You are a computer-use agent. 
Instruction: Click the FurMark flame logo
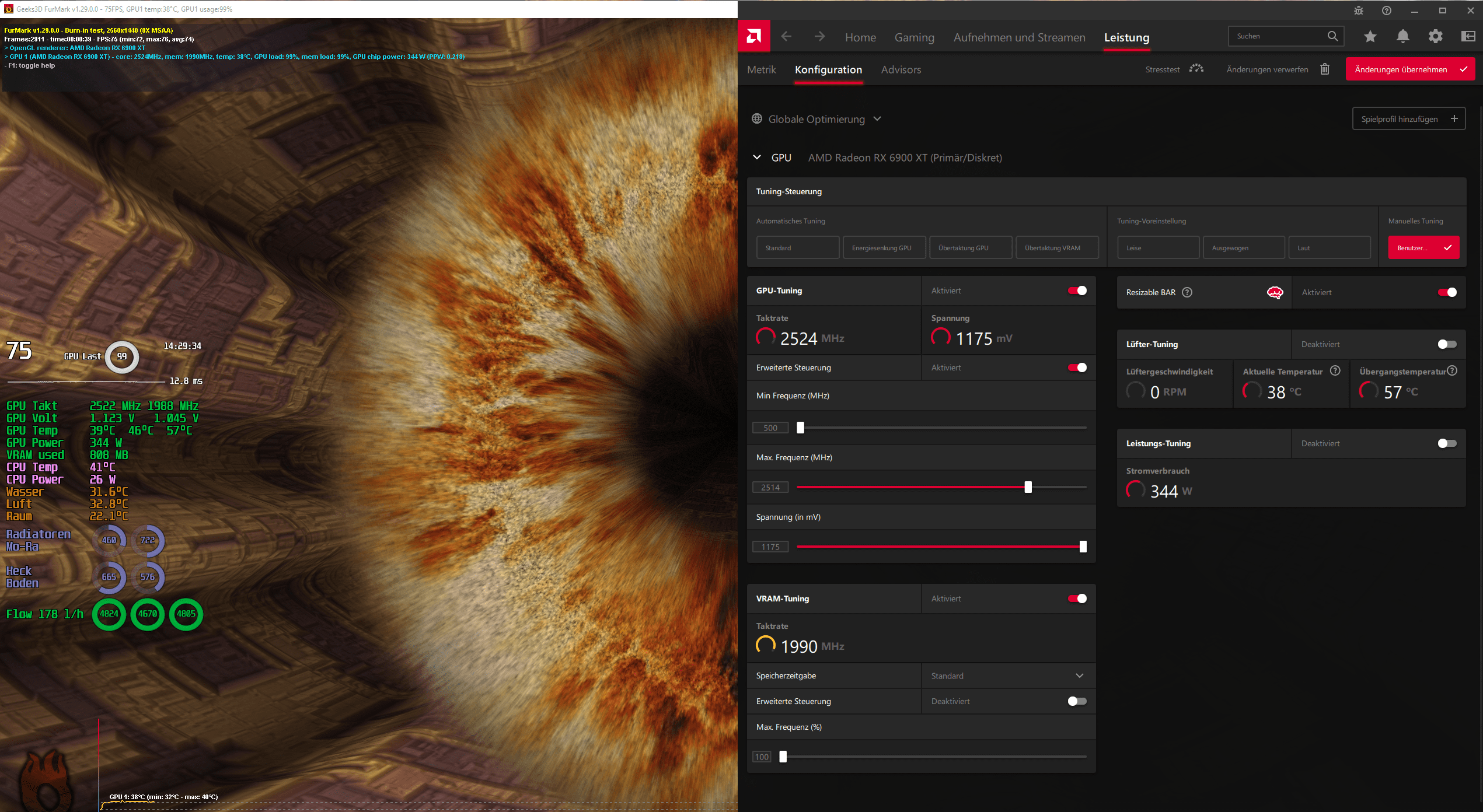click(x=46, y=779)
